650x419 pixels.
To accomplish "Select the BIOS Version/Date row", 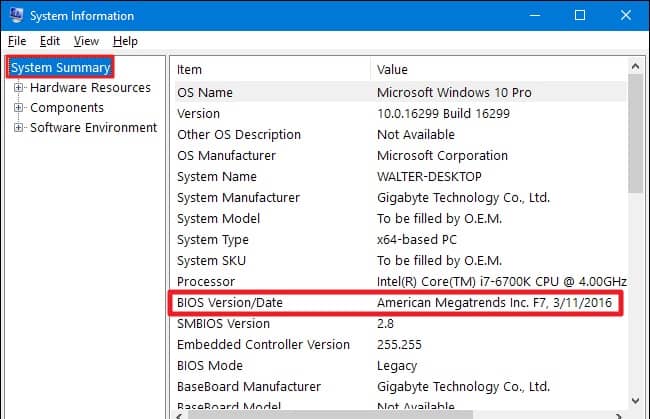I will [398, 303].
